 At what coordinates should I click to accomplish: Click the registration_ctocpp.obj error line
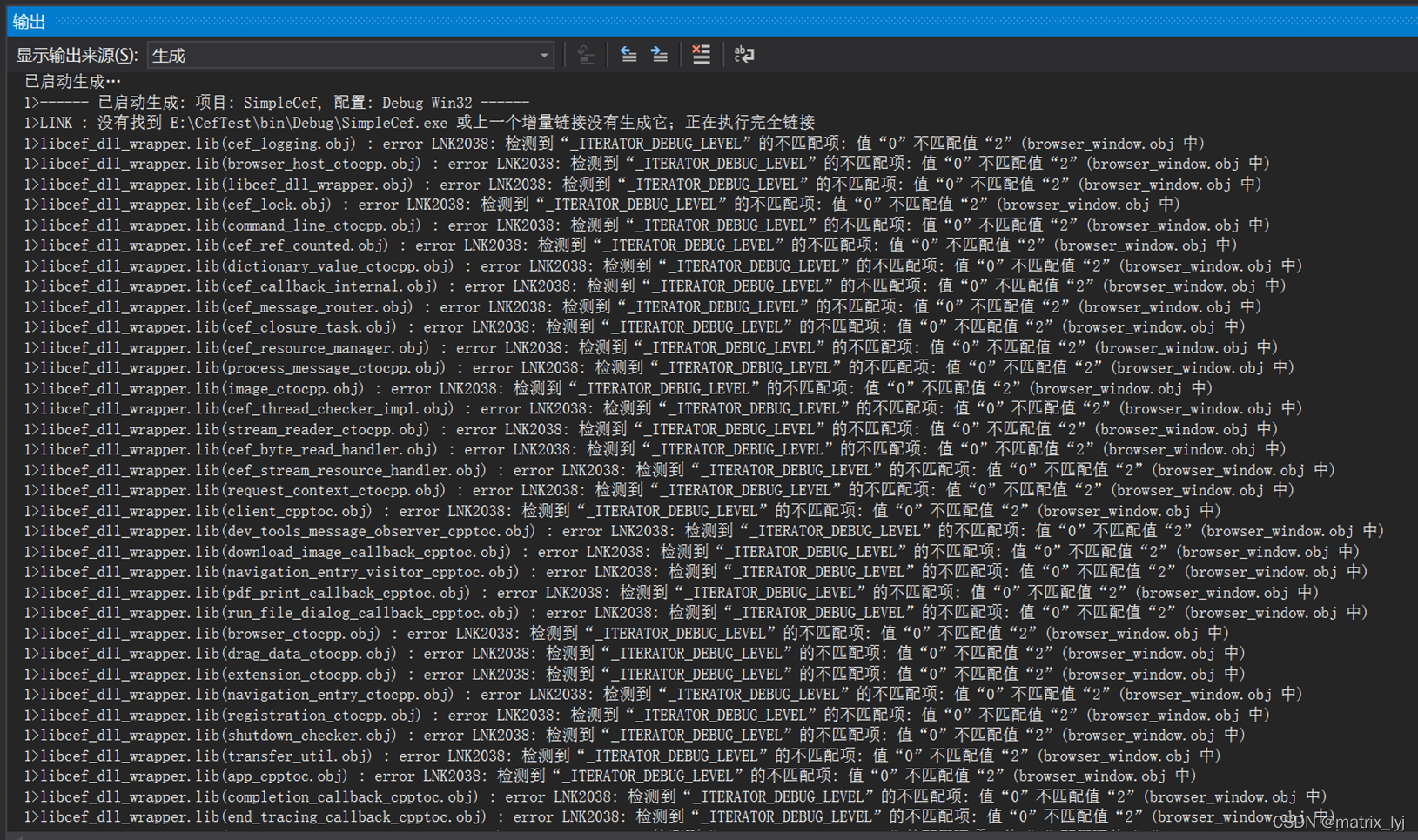[648, 716]
